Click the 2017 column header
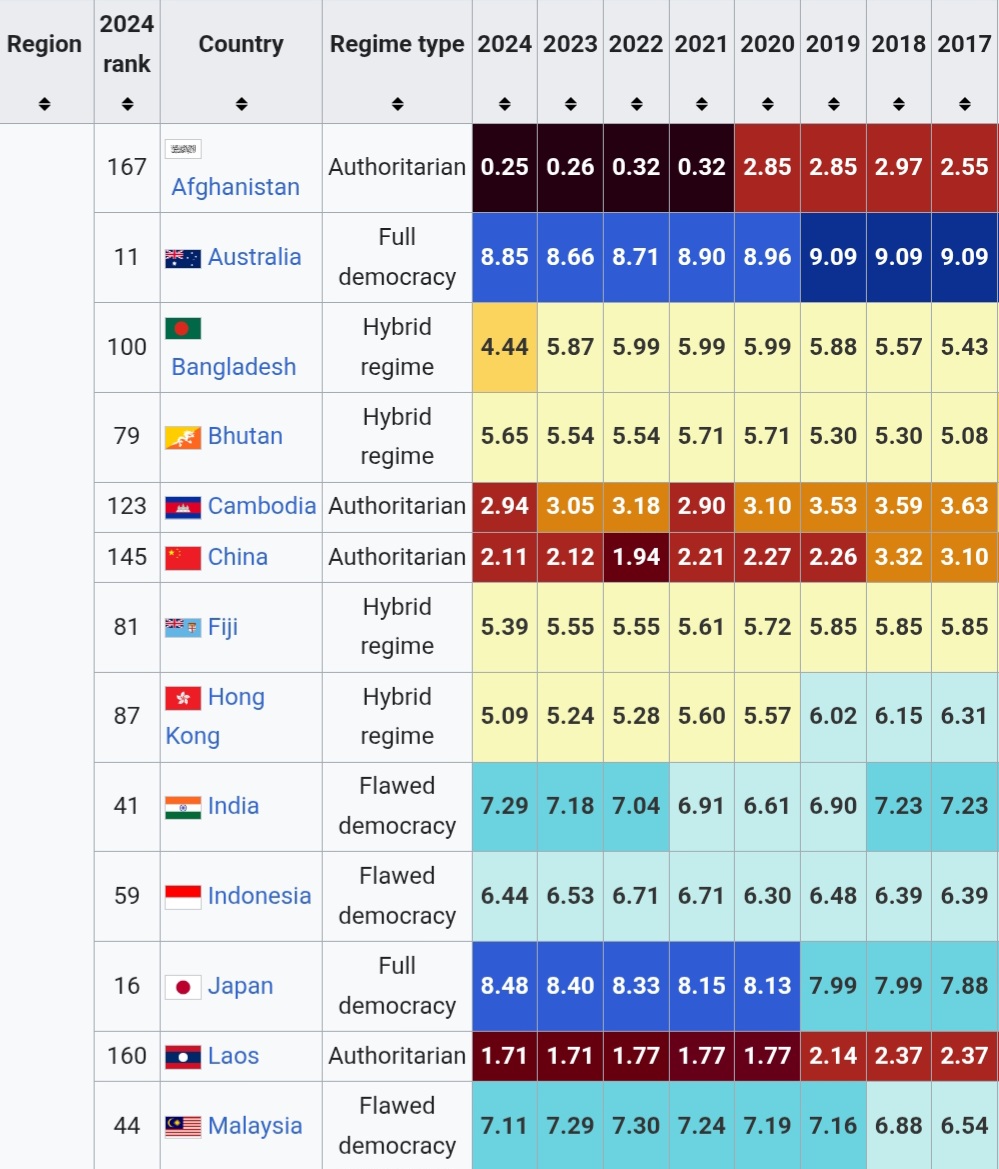 click(964, 45)
